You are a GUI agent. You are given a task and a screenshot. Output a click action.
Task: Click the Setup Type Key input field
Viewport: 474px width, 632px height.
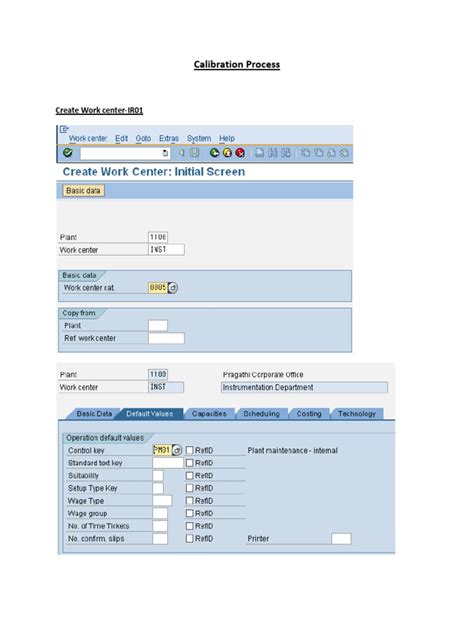point(158,488)
